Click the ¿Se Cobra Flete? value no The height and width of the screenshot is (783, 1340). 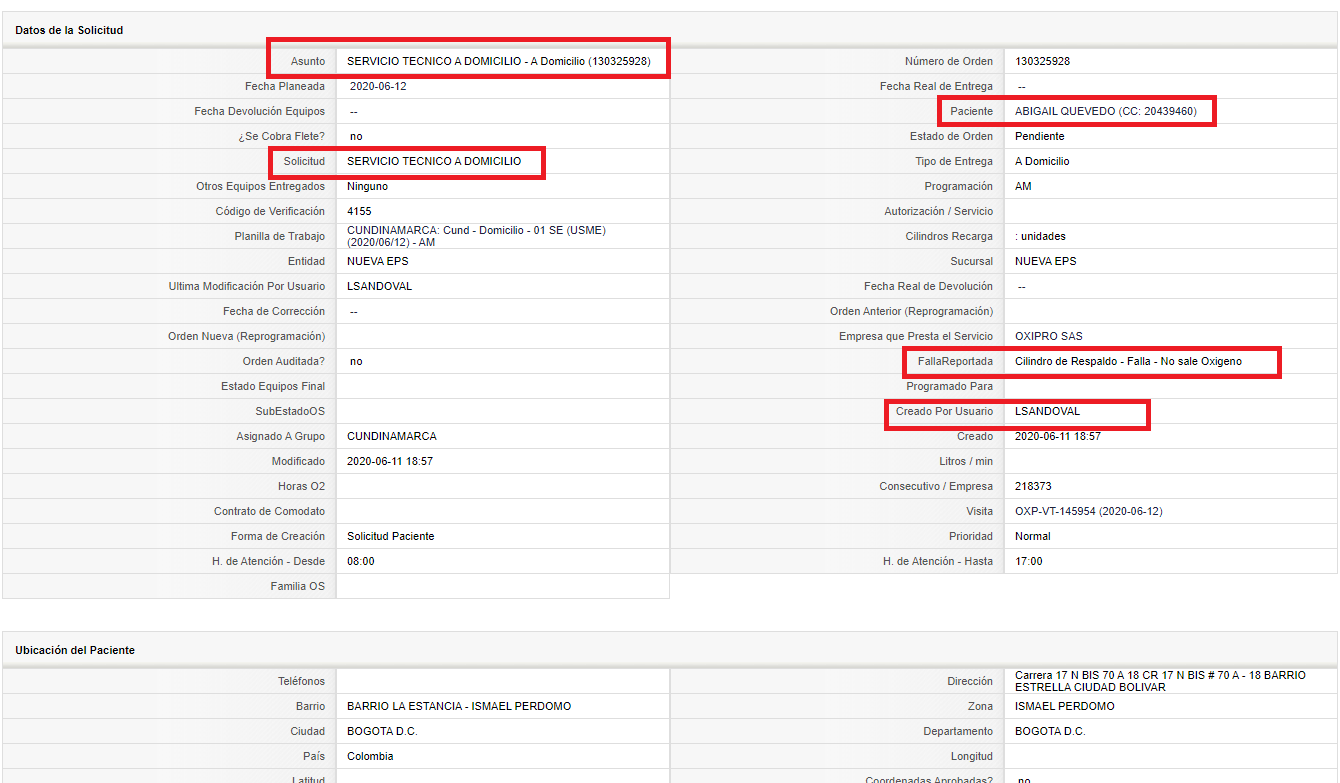[x=356, y=136]
